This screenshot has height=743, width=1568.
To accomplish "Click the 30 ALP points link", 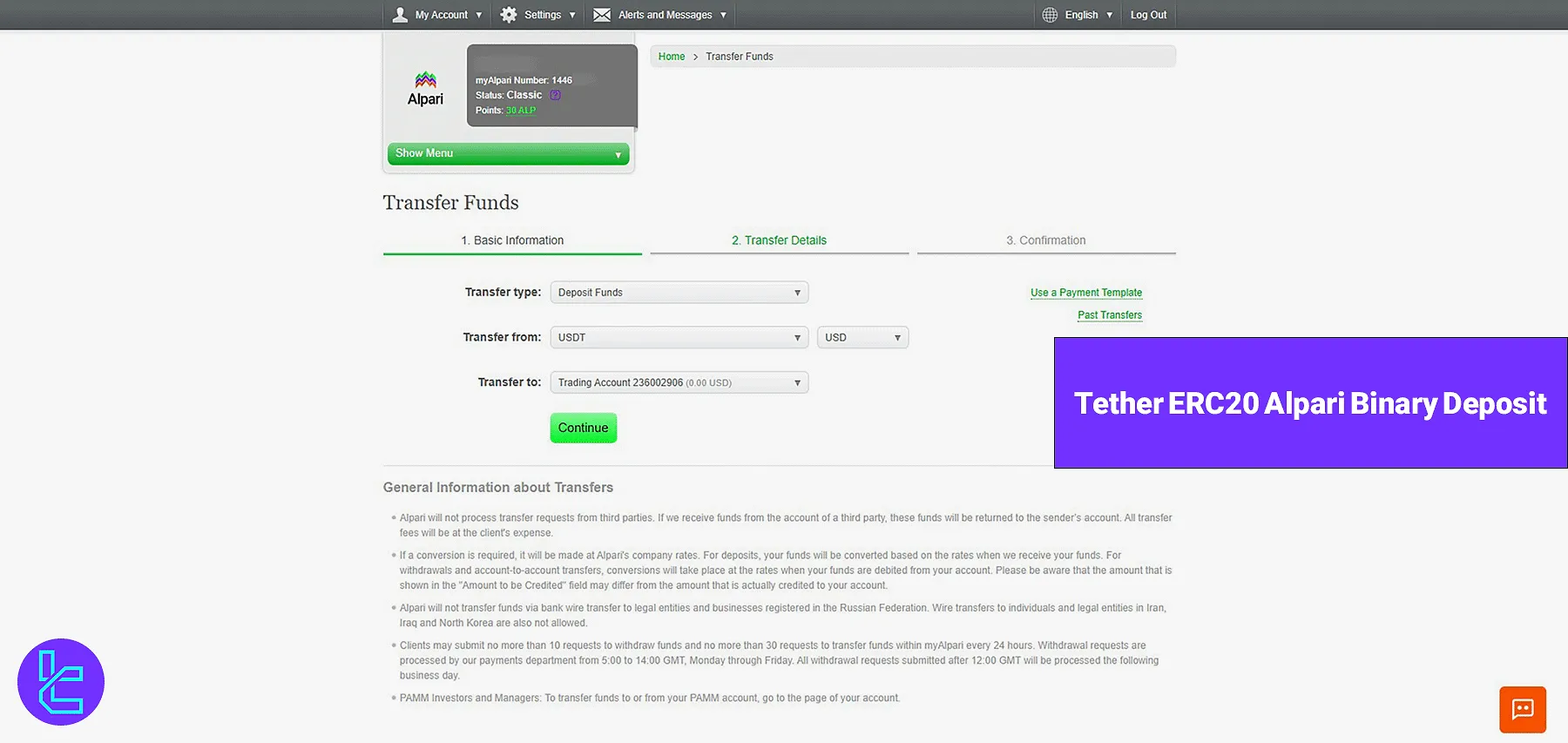I will (x=521, y=111).
